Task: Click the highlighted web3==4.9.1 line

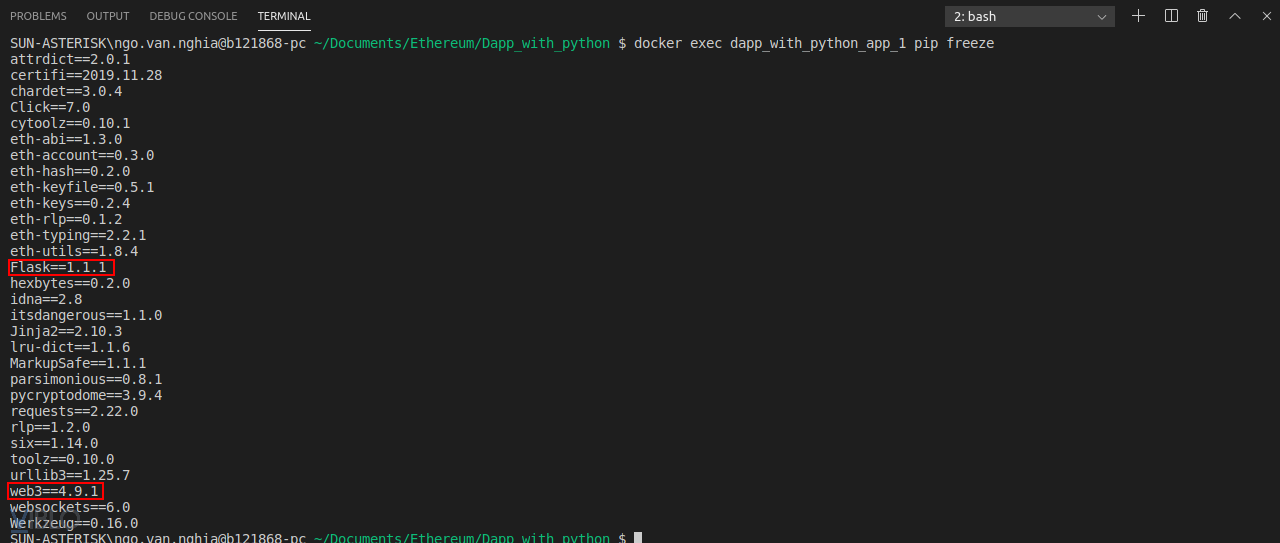Action: (x=55, y=491)
